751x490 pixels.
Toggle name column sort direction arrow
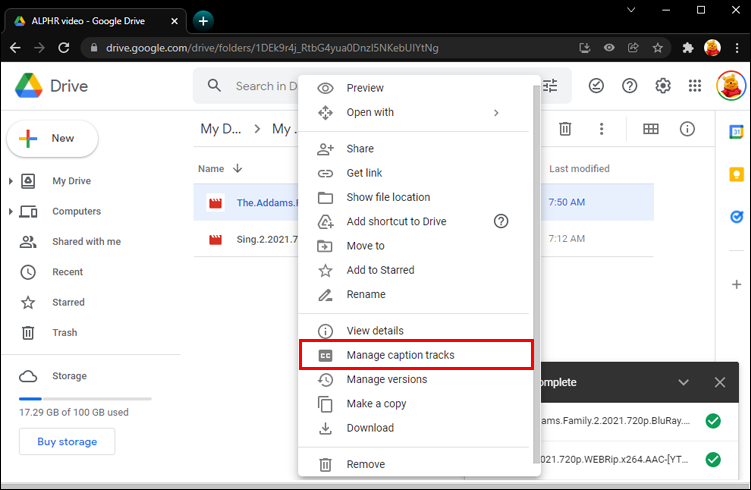238,169
